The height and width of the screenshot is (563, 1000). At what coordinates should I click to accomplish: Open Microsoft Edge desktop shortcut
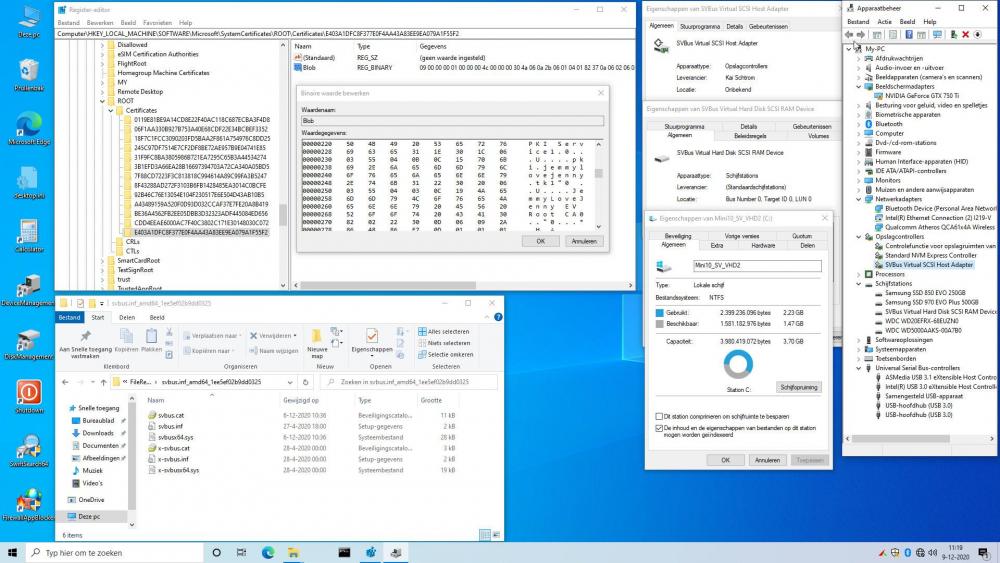[28, 129]
